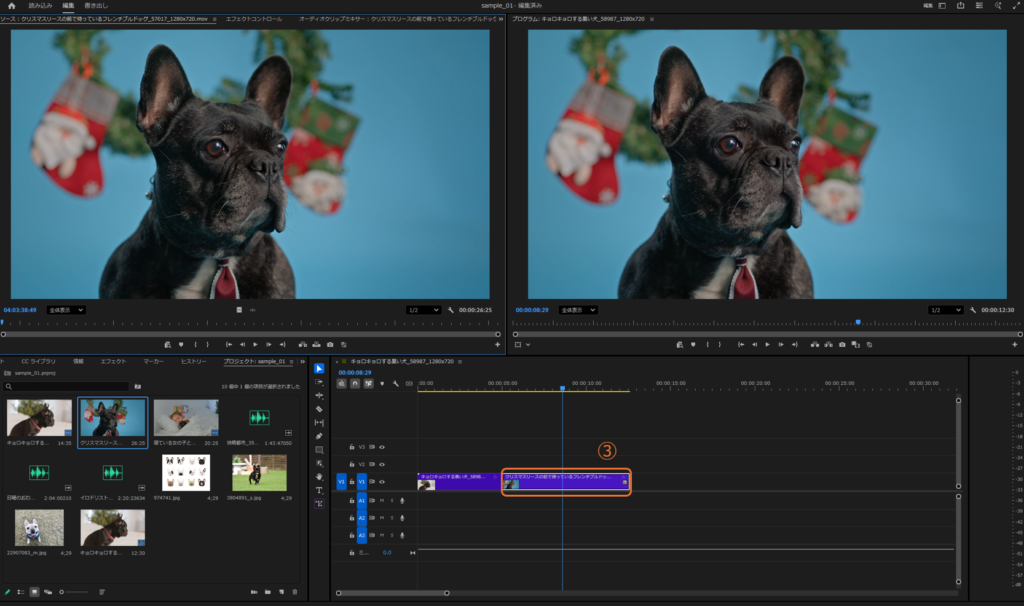Screen dimensions: 1024x606
Task: Enable solo on audio track A2
Action: pos(392,518)
